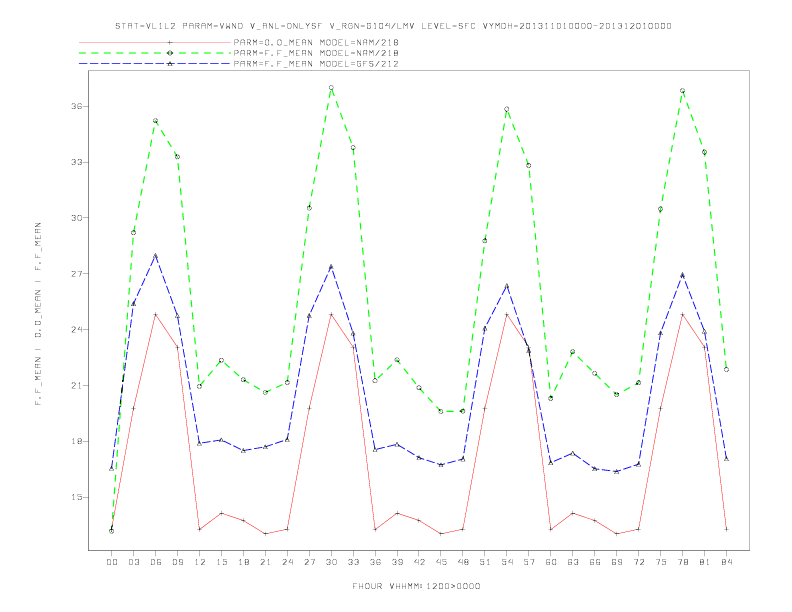Click x-axis forecast hour label 48
The width and height of the screenshot is (792, 612).
[463, 562]
